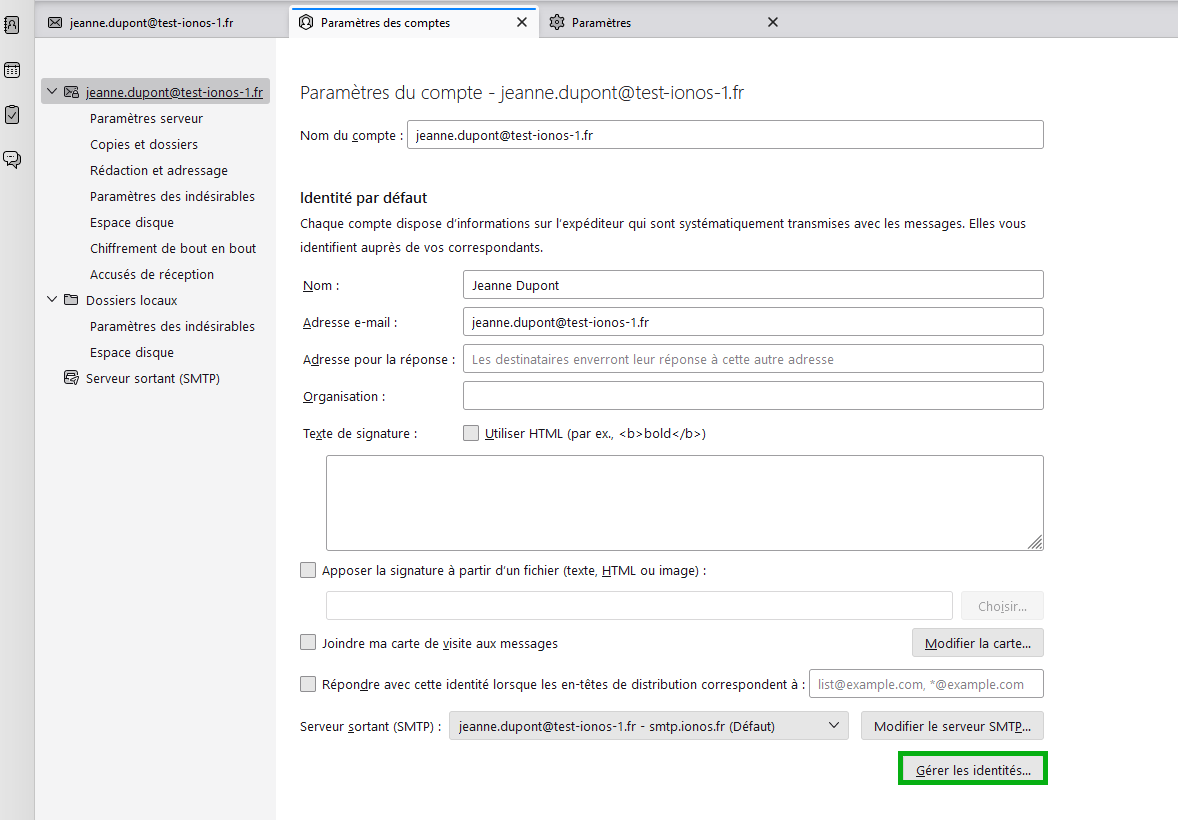
Task: Open Accusés de réception settings
Action: tap(152, 274)
